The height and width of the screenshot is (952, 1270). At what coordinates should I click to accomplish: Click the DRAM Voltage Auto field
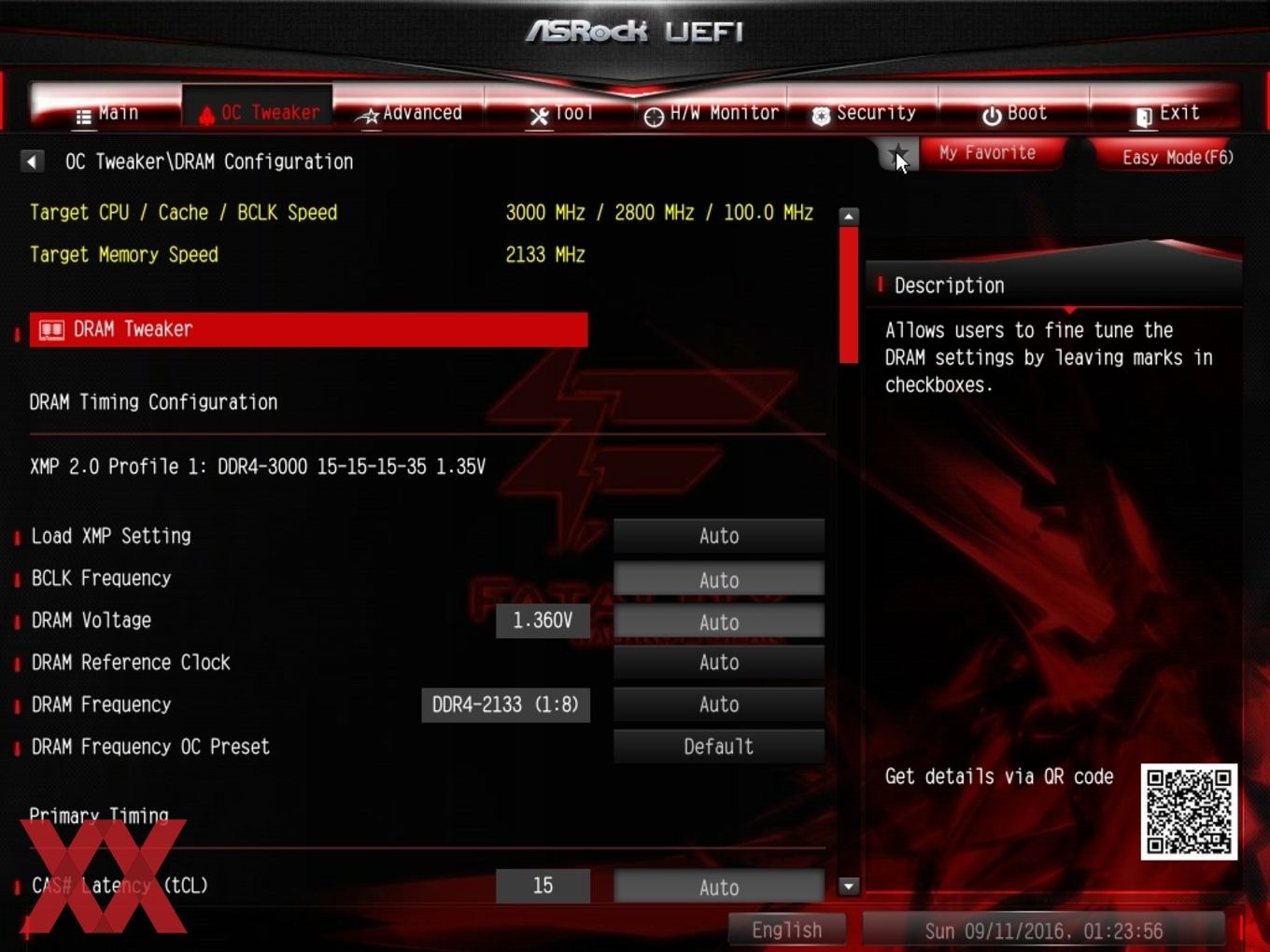click(x=719, y=622)
